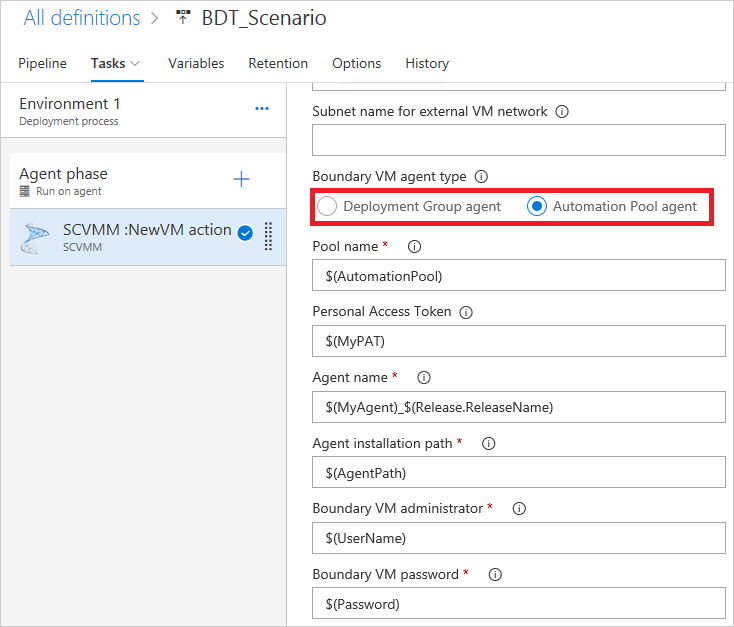Image resolution: width=734 pixels, height=627 pixels.
Task: Select SCVMM :NewVM action task
Action: (148, 237)
